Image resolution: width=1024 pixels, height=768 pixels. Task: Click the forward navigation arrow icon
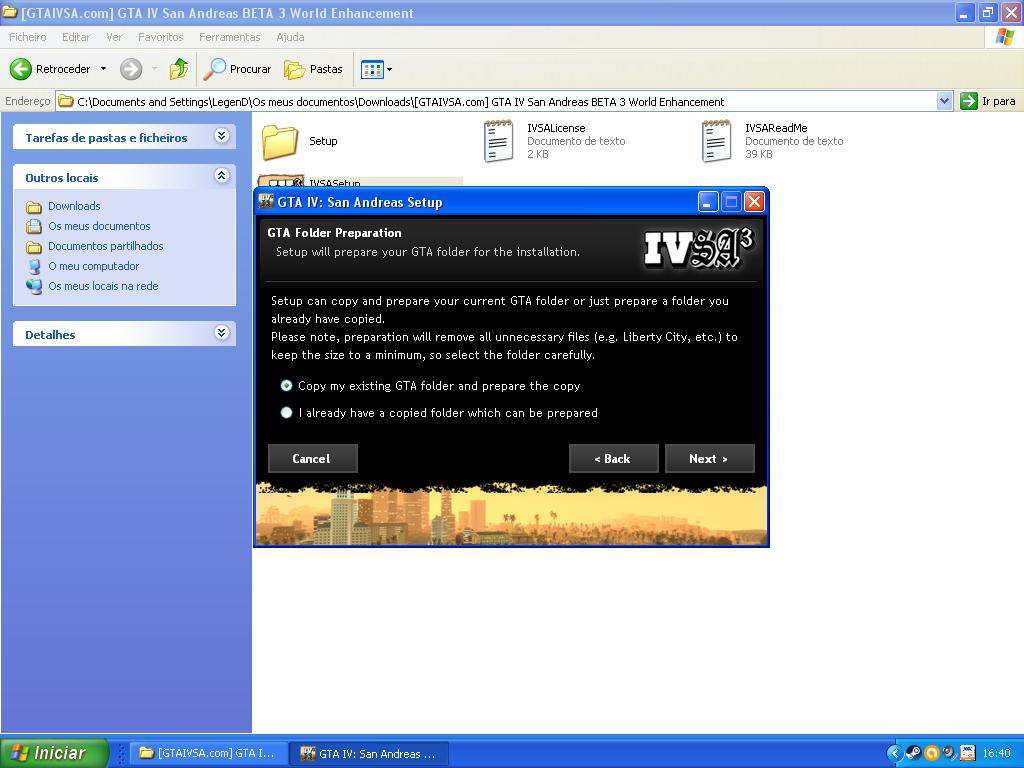click(x=131, y=69)
